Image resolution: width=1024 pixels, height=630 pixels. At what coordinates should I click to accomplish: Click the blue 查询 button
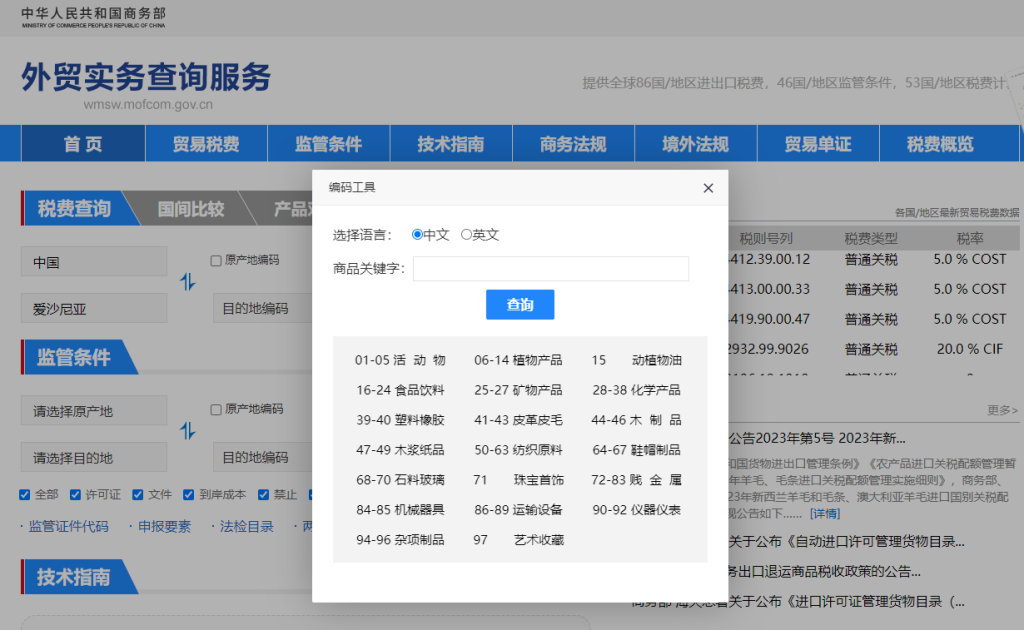pyautogui.click(x=520, y=304)
